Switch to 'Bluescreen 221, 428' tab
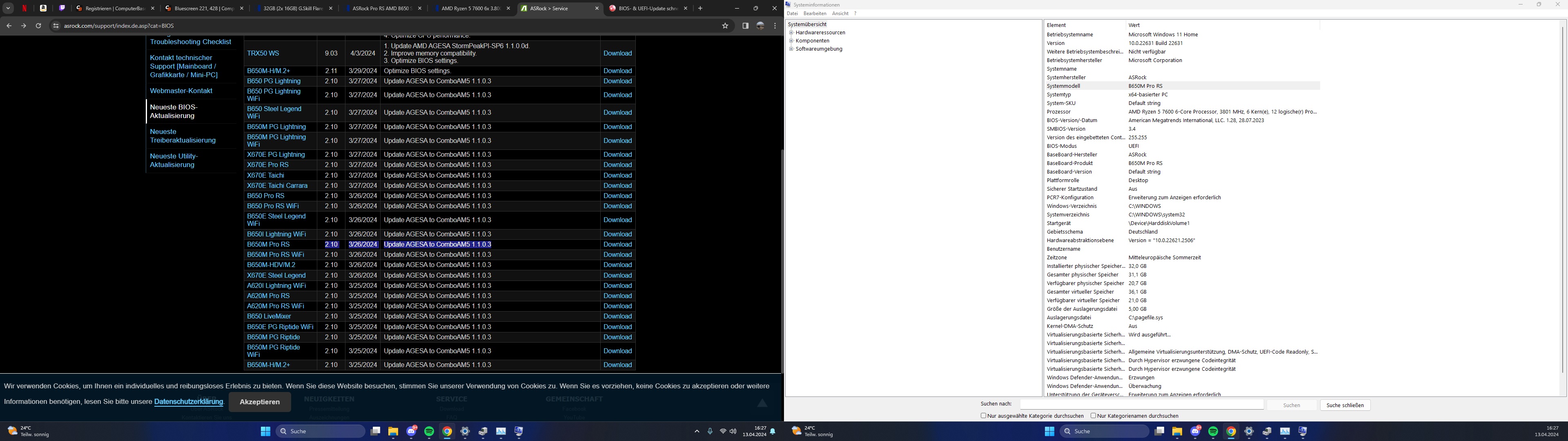1568x441 pixels. 204,9
